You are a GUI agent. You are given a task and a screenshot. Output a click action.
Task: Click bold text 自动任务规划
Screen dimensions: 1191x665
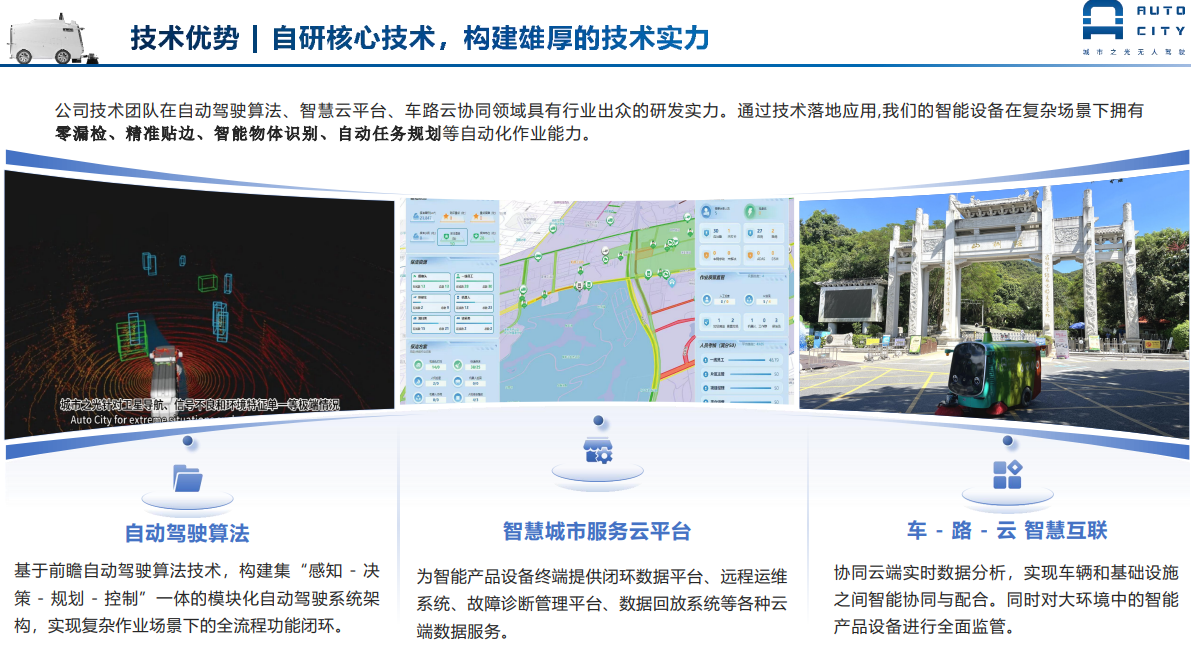pos(390,134)
